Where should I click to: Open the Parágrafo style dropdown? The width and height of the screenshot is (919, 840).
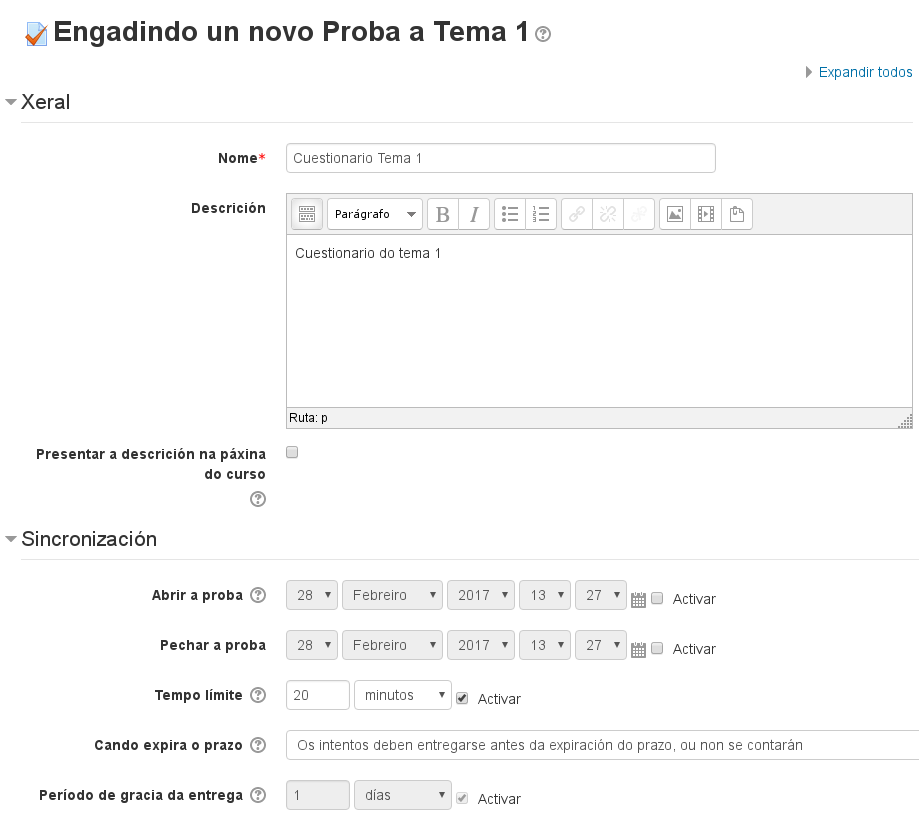pos(374,213)
